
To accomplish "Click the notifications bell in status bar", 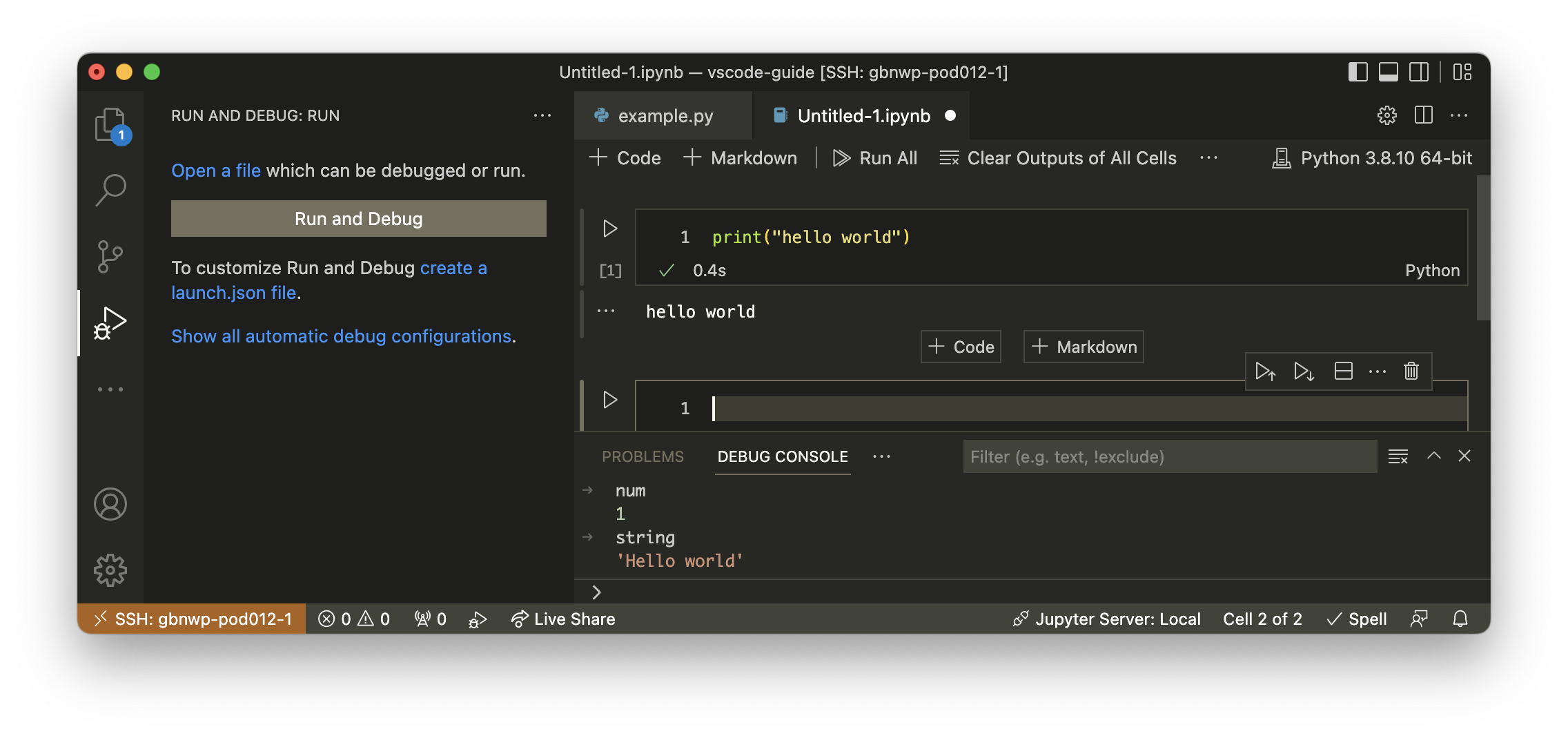I will pos(1460,619).
